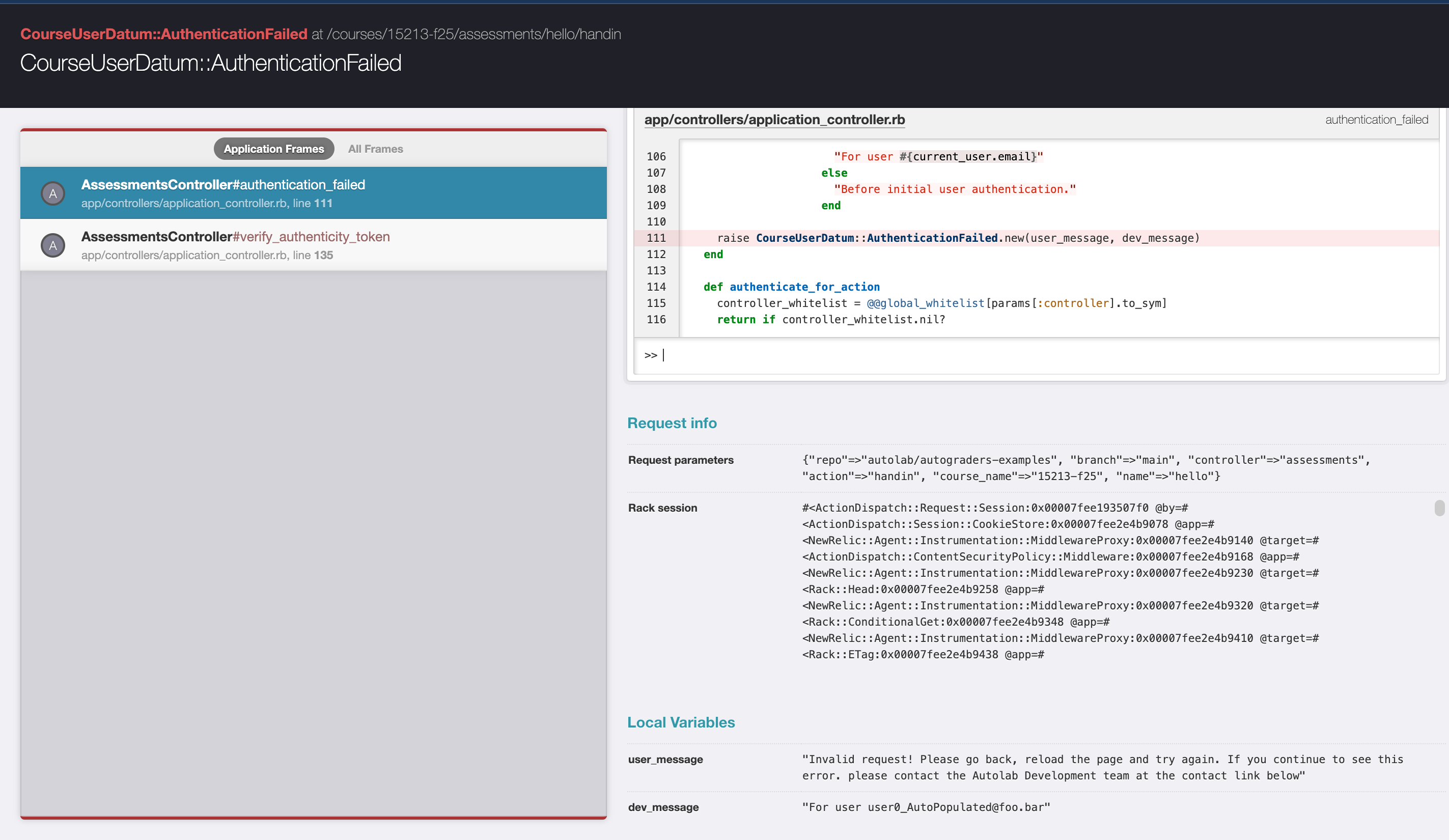Click the Local Variables heading
Screen dimensions: 1449x840
click(681, 722)
